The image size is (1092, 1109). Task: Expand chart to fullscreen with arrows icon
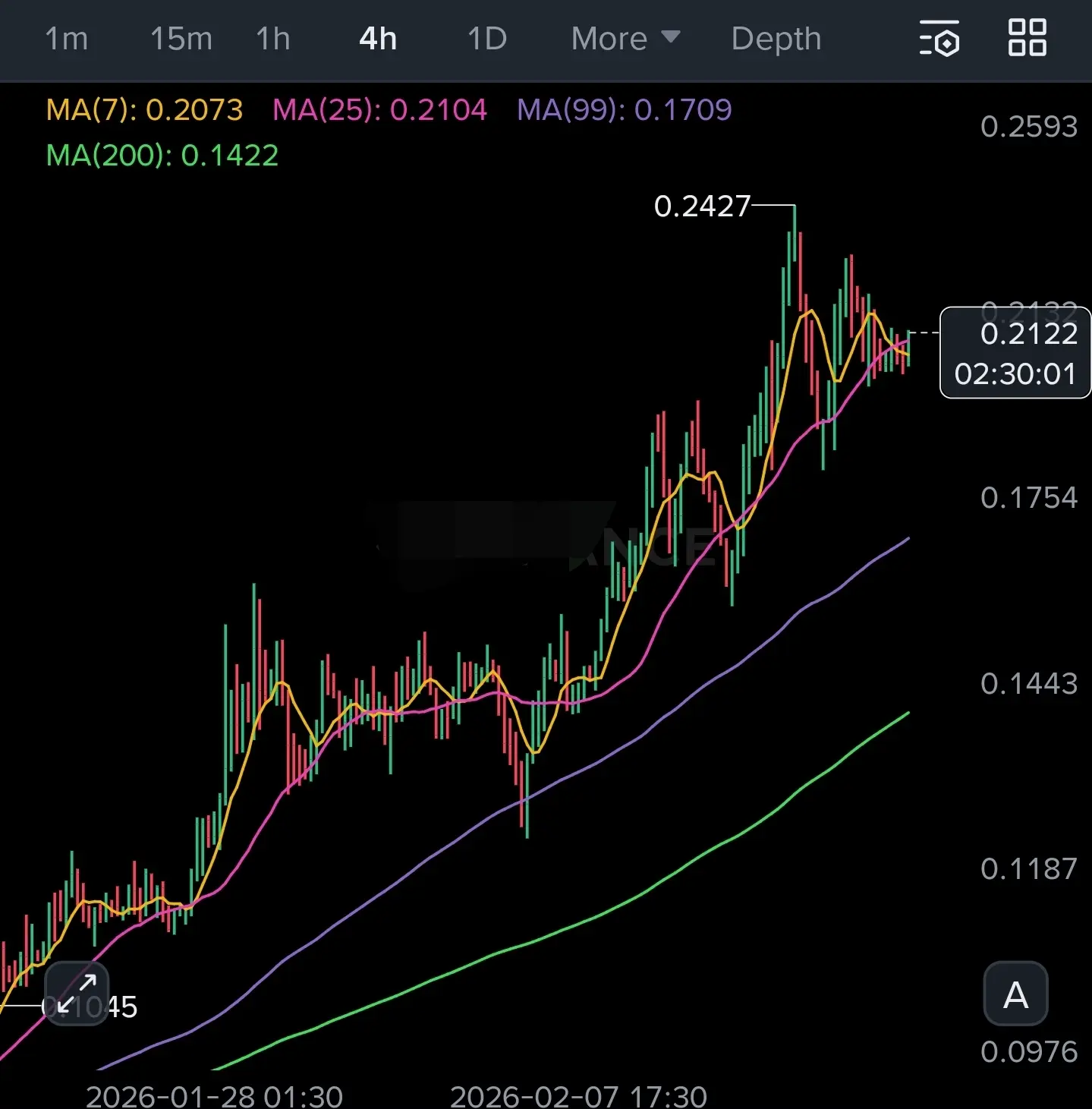coord(77,994)
